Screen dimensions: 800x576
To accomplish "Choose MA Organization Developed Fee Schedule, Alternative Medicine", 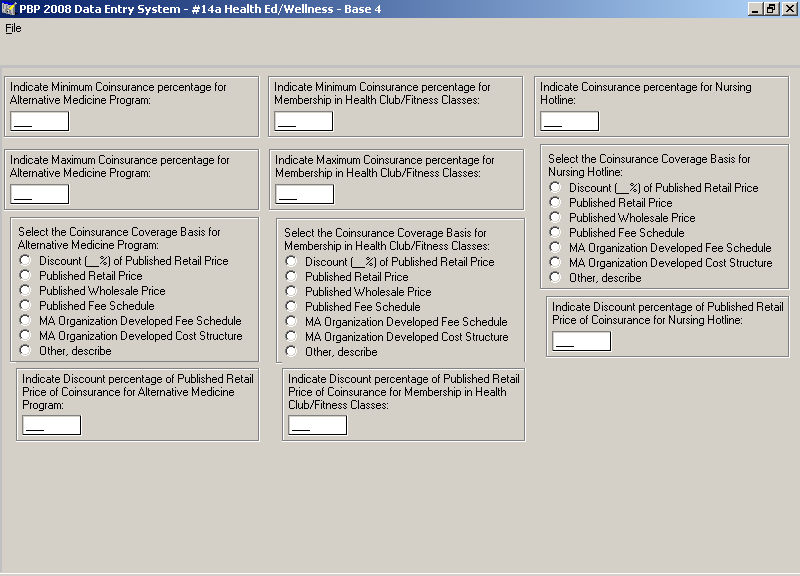I will click(130, 321).
